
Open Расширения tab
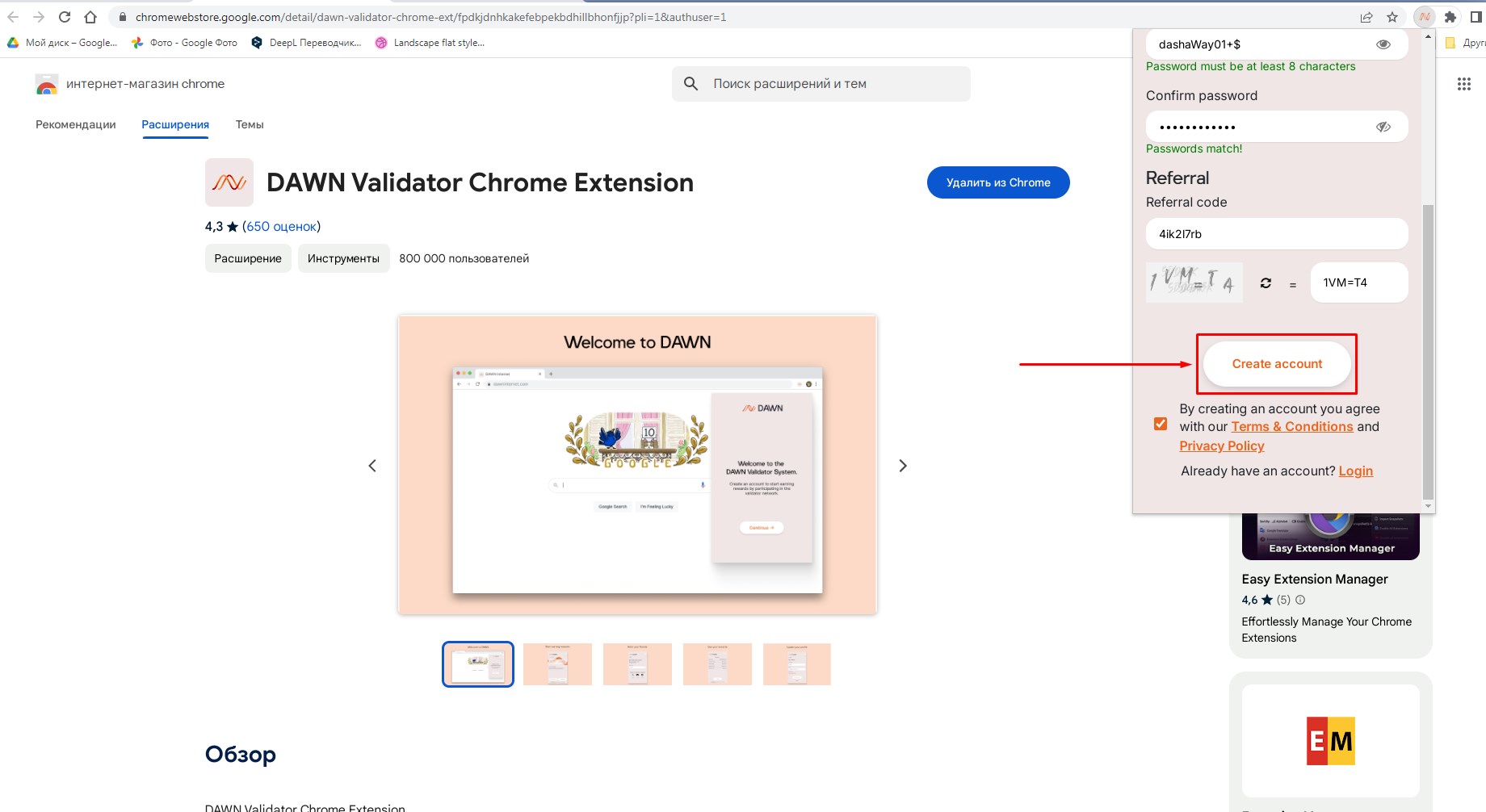tap(175, 124)
